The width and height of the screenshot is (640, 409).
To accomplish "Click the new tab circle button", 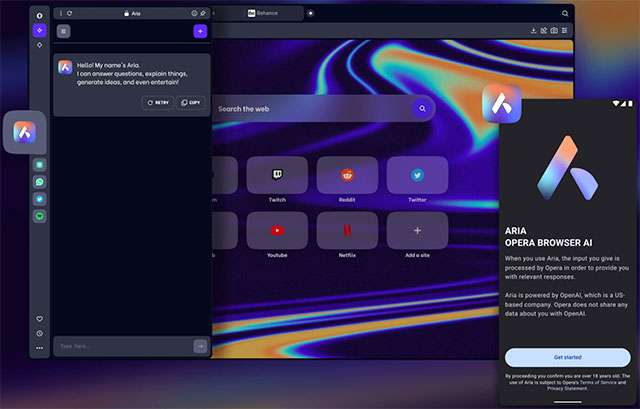I will (x=311, y=13).
